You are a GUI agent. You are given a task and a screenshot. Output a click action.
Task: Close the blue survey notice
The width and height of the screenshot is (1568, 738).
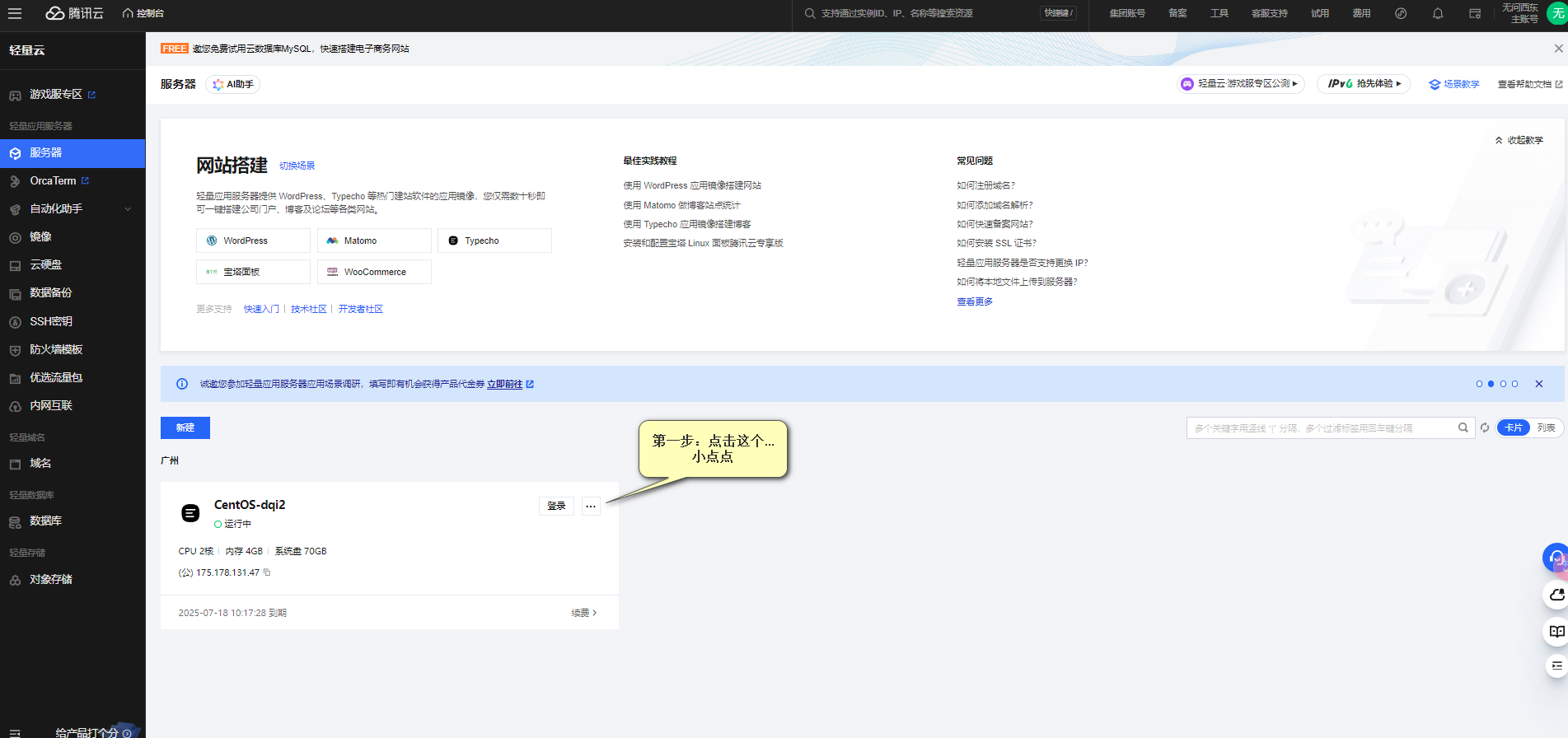click(1538, 384)
